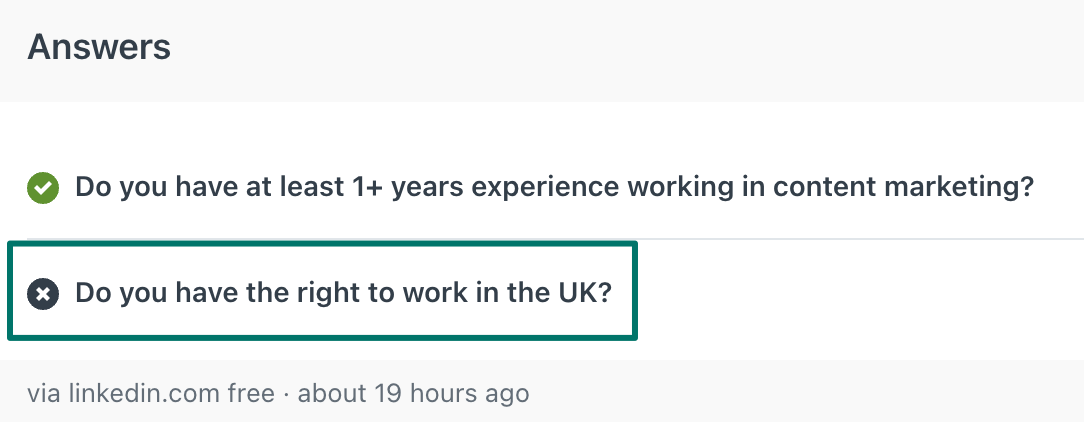This screenshot has height=422, width=1084.
Task: Click the 'content marketing?' phrase
Action: coord(903,187)
